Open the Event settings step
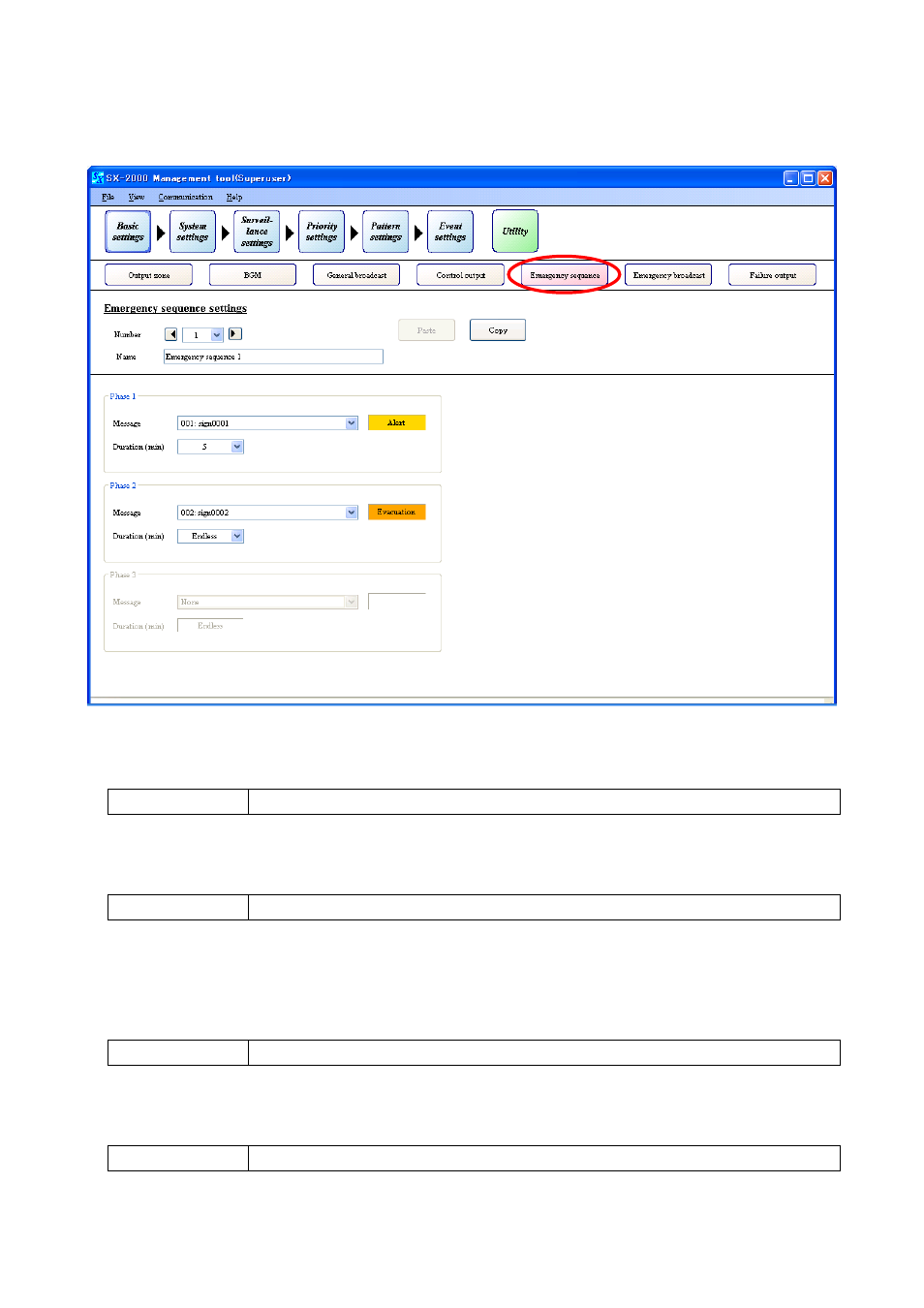Screen dimensions: 924x1308 [x=450, y=232]
